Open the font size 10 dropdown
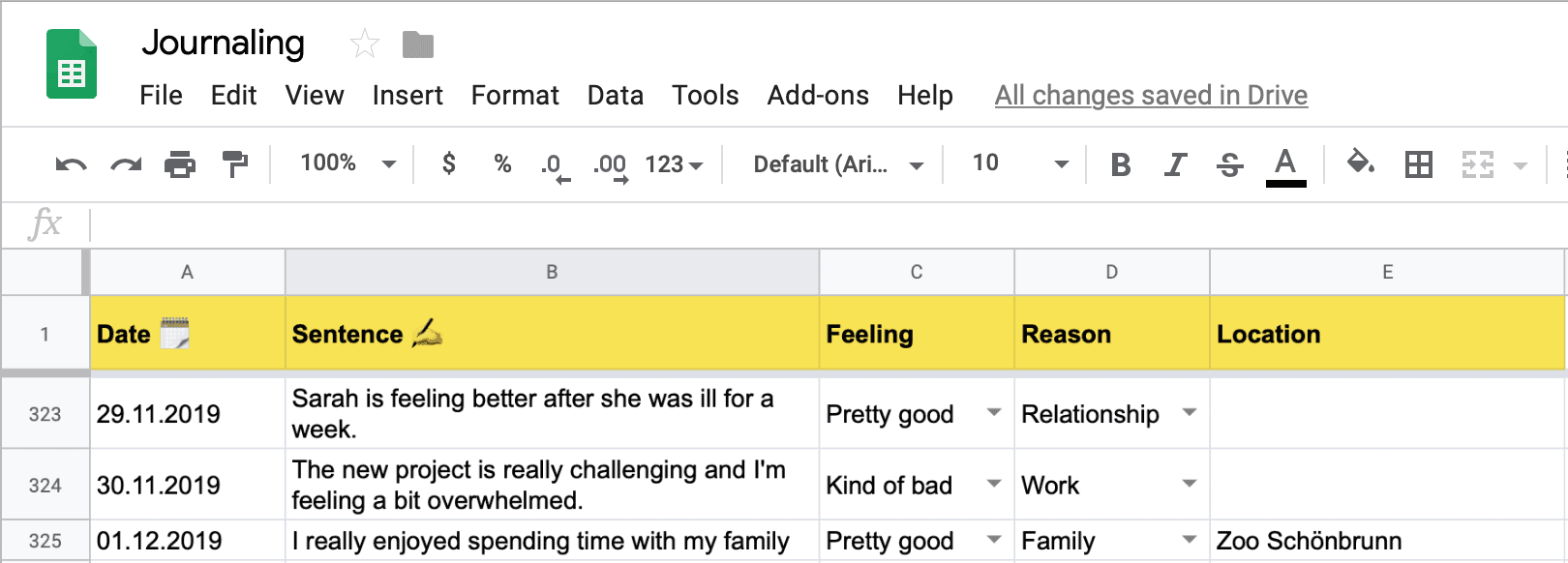The width and height of the screenshot is (1568, 563). tap(1020, 163)
